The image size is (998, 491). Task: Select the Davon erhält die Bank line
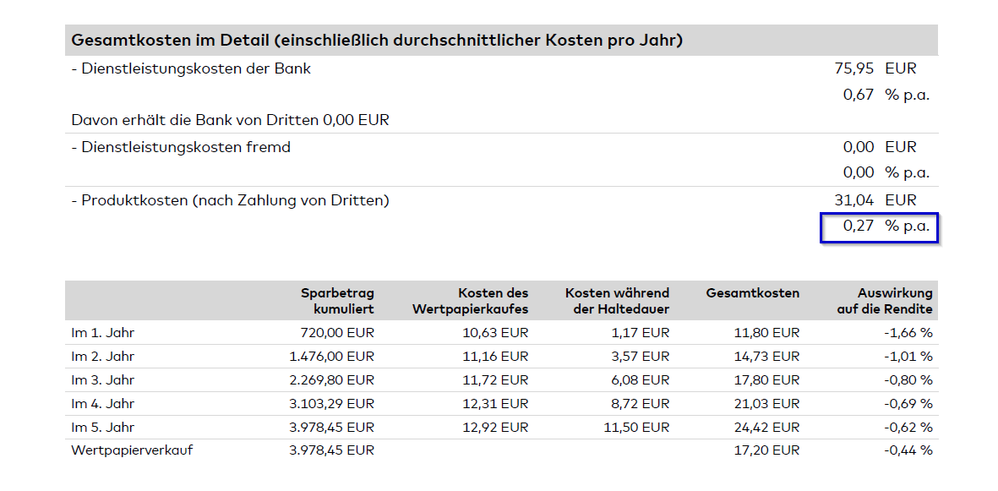(x=230, y=120)
